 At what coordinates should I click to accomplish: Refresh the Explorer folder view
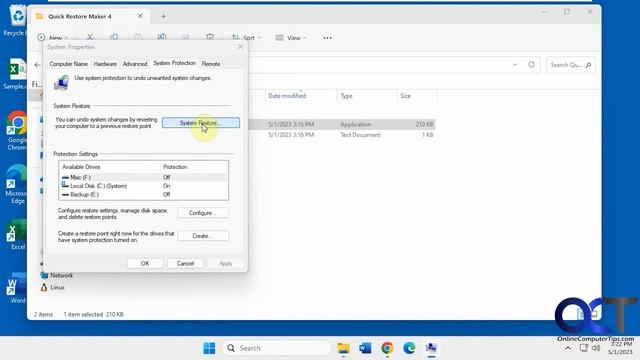531,64
